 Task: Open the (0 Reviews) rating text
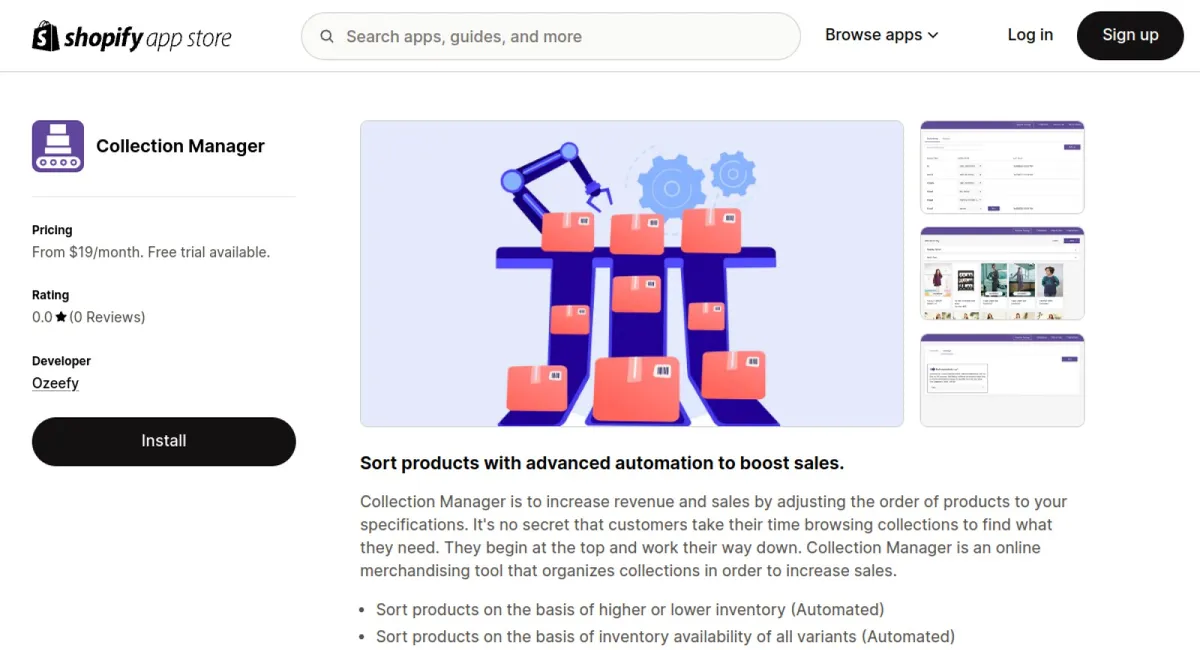pos(107,317)
